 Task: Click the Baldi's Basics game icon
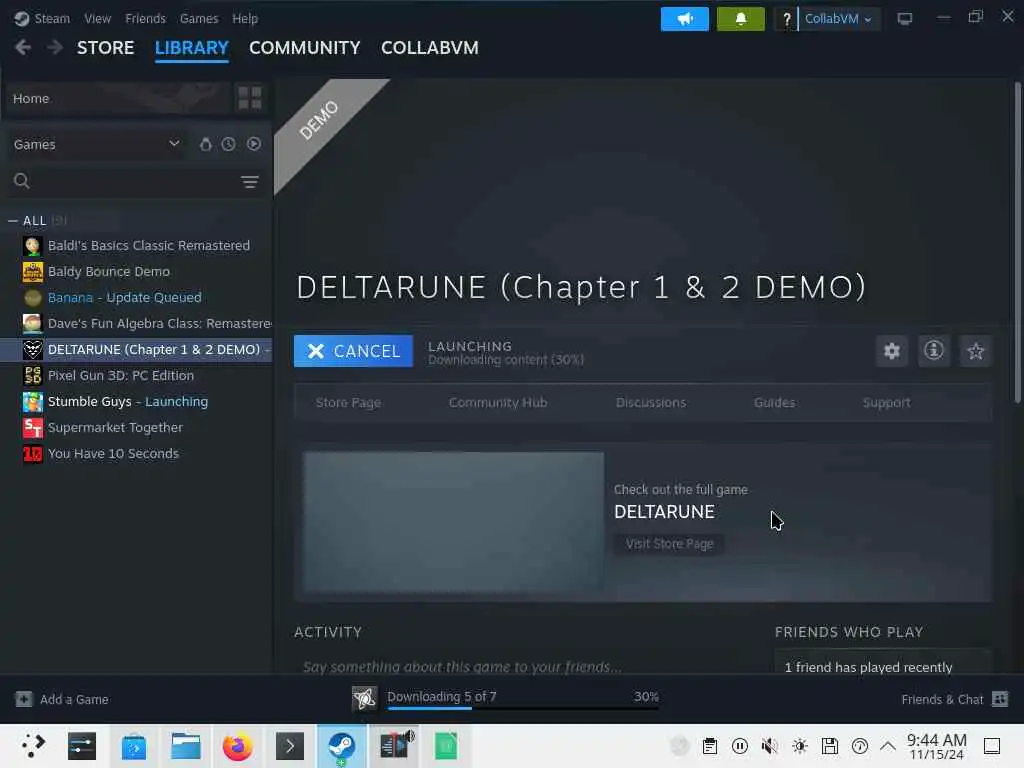tap(33, 246)
